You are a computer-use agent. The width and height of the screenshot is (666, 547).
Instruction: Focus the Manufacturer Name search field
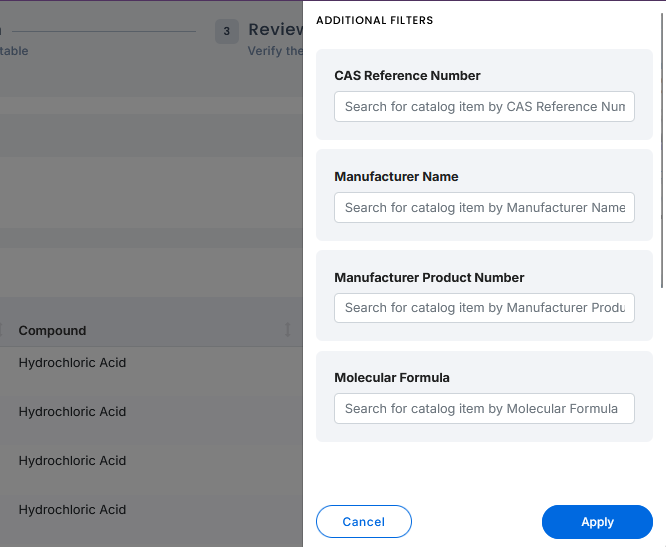point(484,208)
